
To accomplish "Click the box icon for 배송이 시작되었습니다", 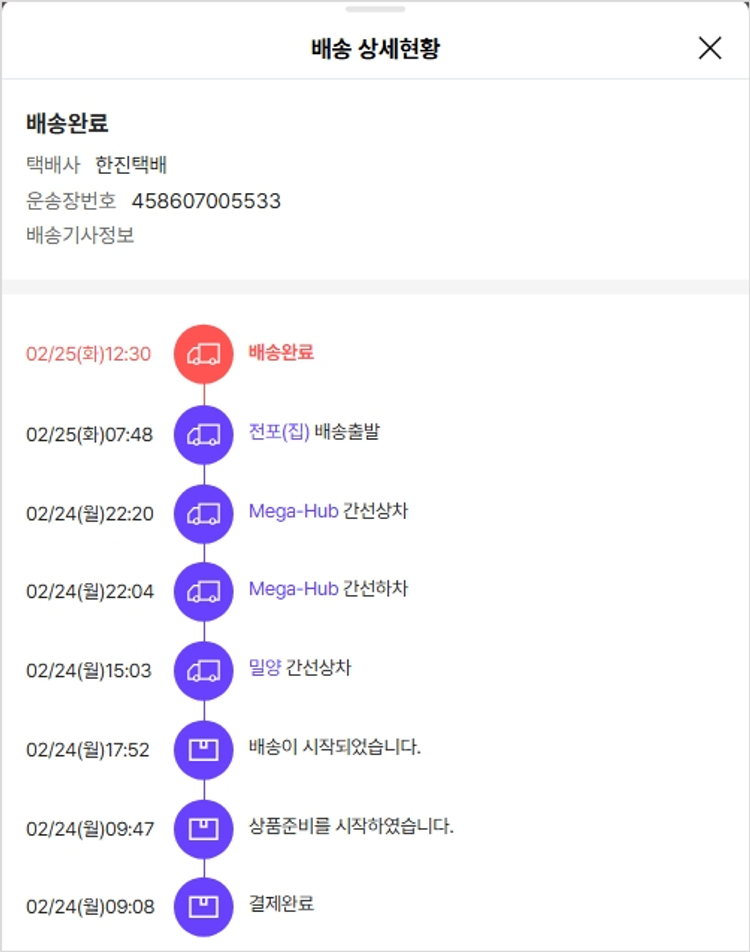I will coord(204,749).
